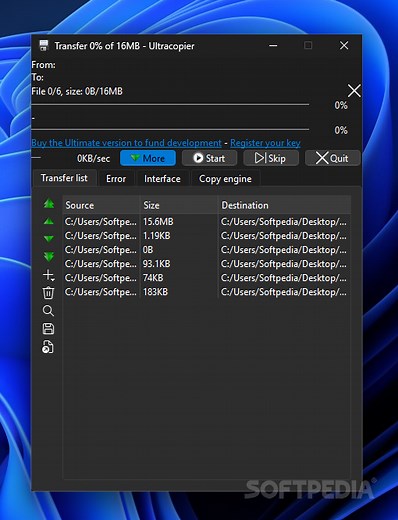Select the row with size 1.19KB
The image size is (398, 520).
click(207, 236)
